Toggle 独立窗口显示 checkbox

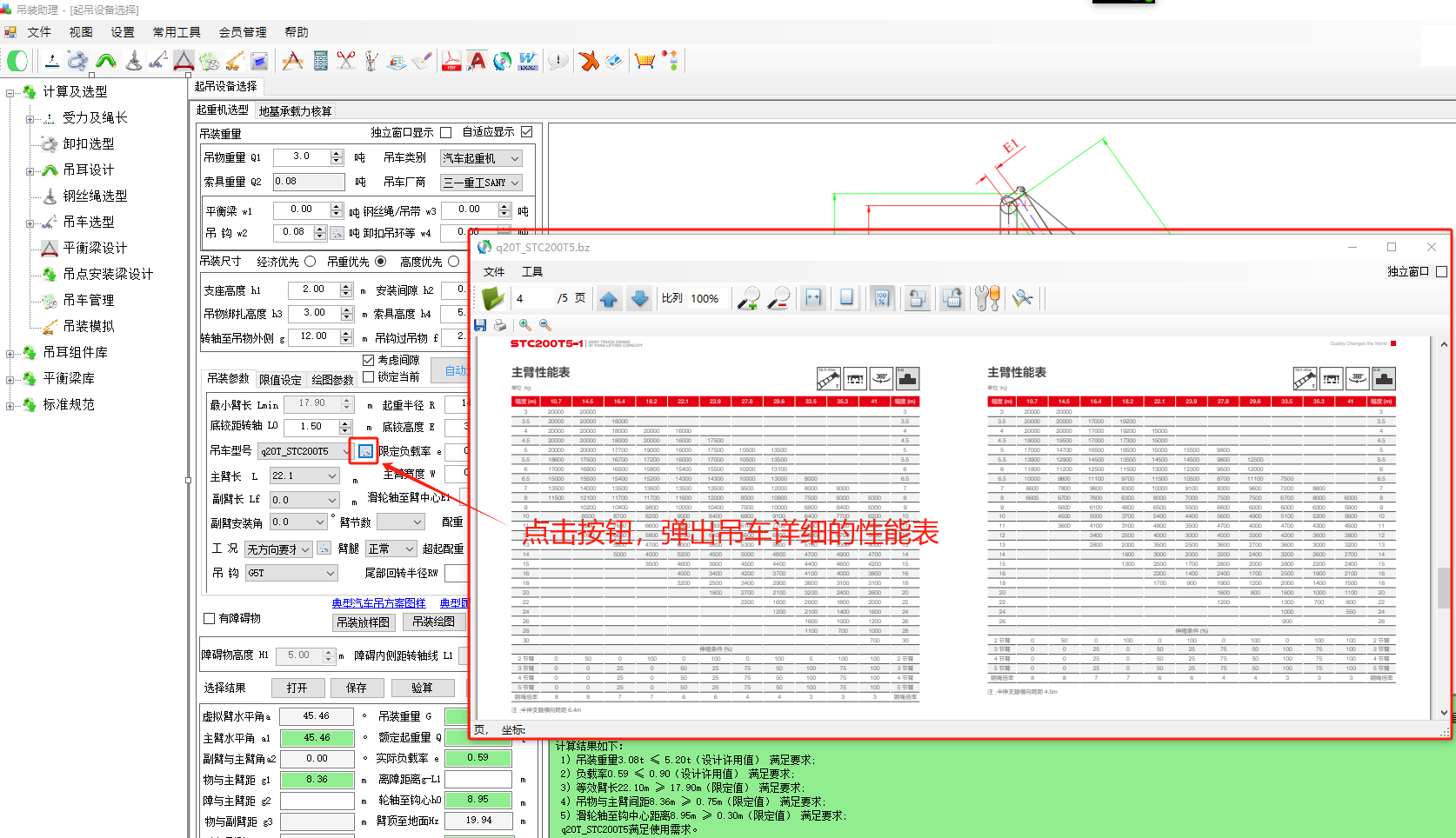[445, 132]
